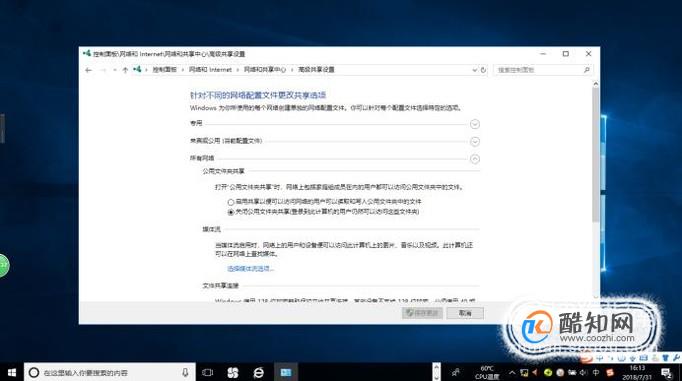
Task: Show hidden tray icons with the chevron
Action: click(x=512, y=373)
